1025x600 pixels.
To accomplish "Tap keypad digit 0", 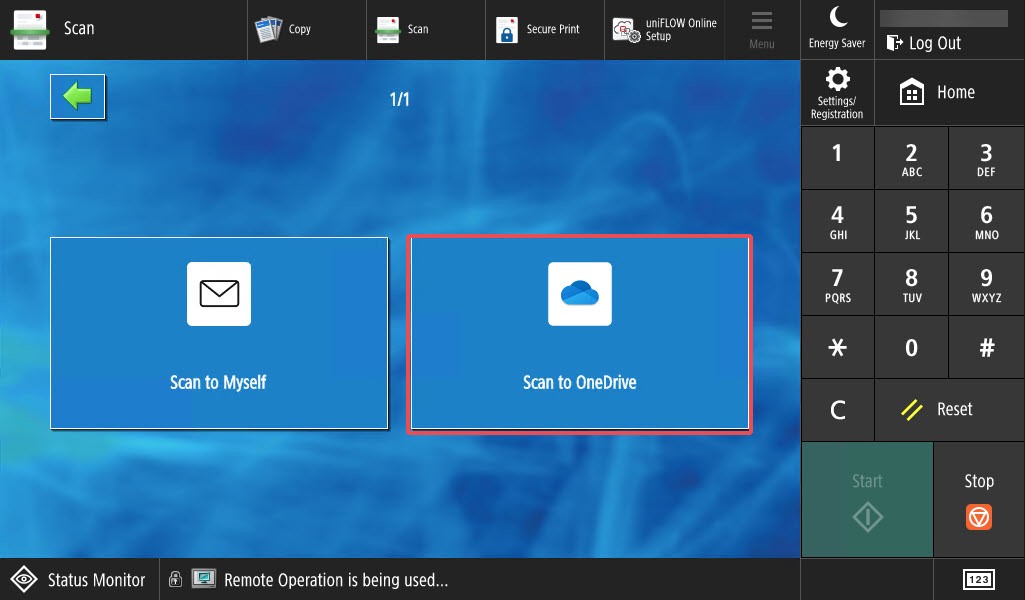I will pos(911,347).
